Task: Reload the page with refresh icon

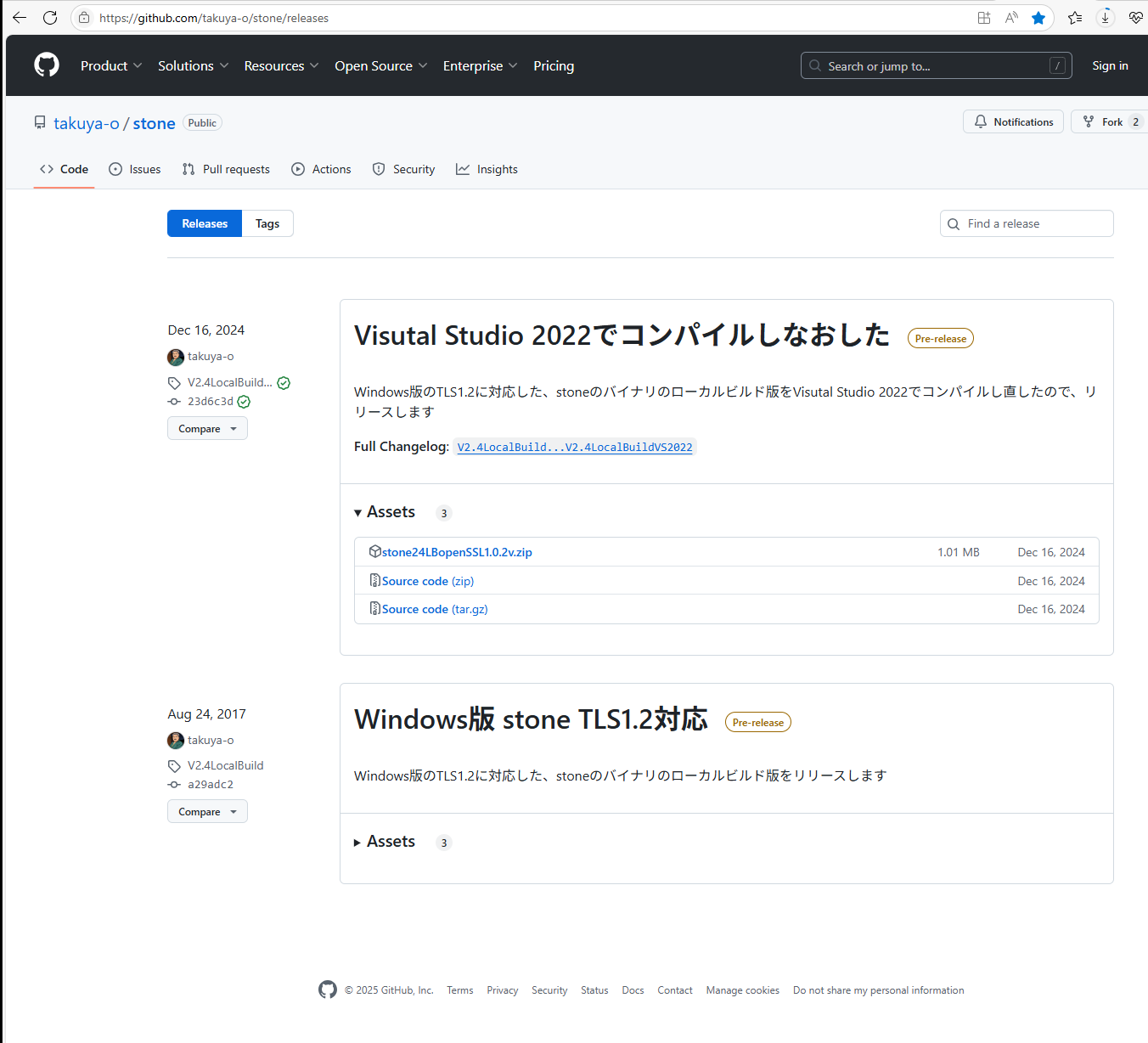Action: click(x=50, y=18)
